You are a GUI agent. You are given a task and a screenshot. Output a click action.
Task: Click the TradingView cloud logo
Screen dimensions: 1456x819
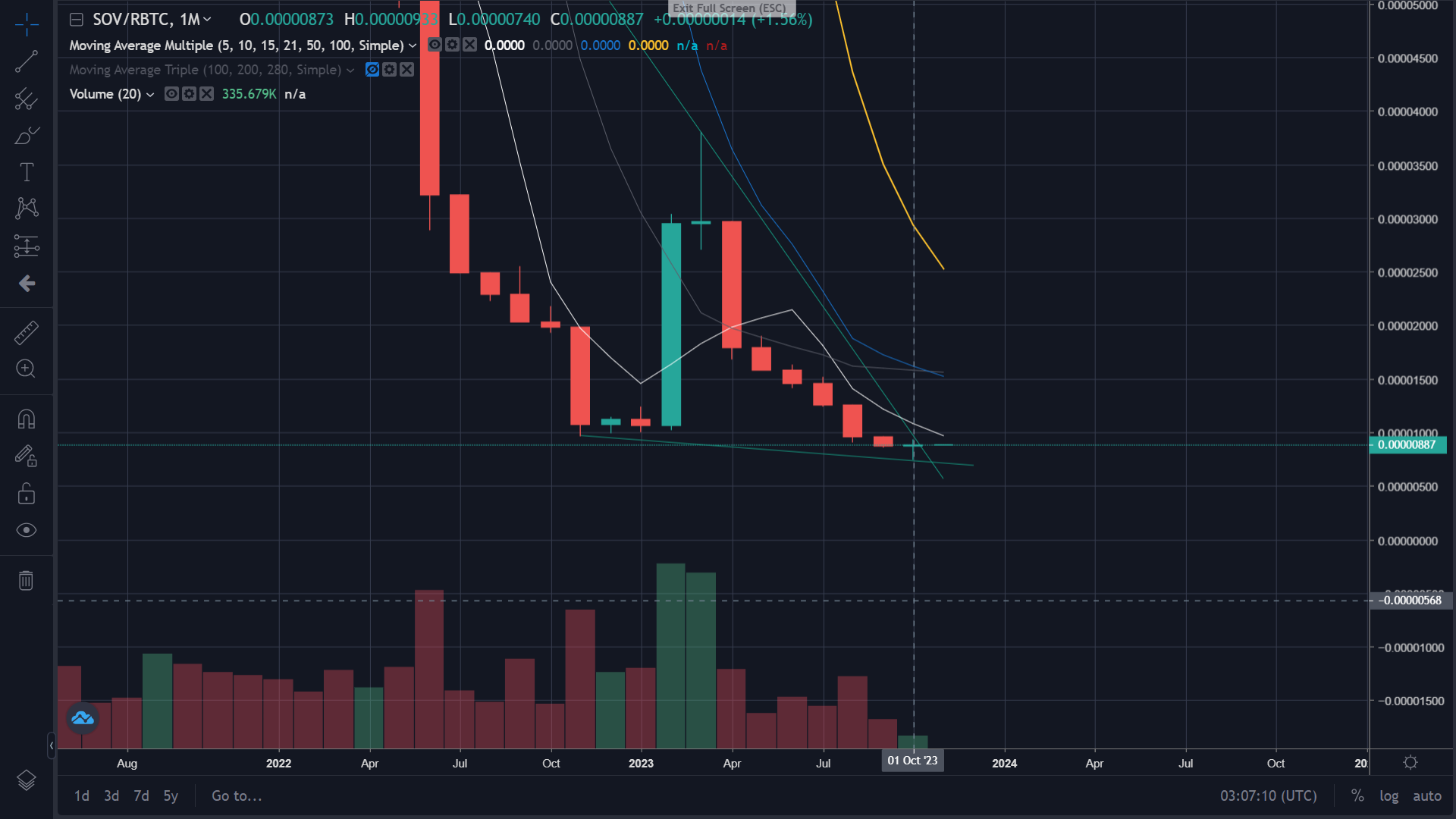click(x=83, y=717)
